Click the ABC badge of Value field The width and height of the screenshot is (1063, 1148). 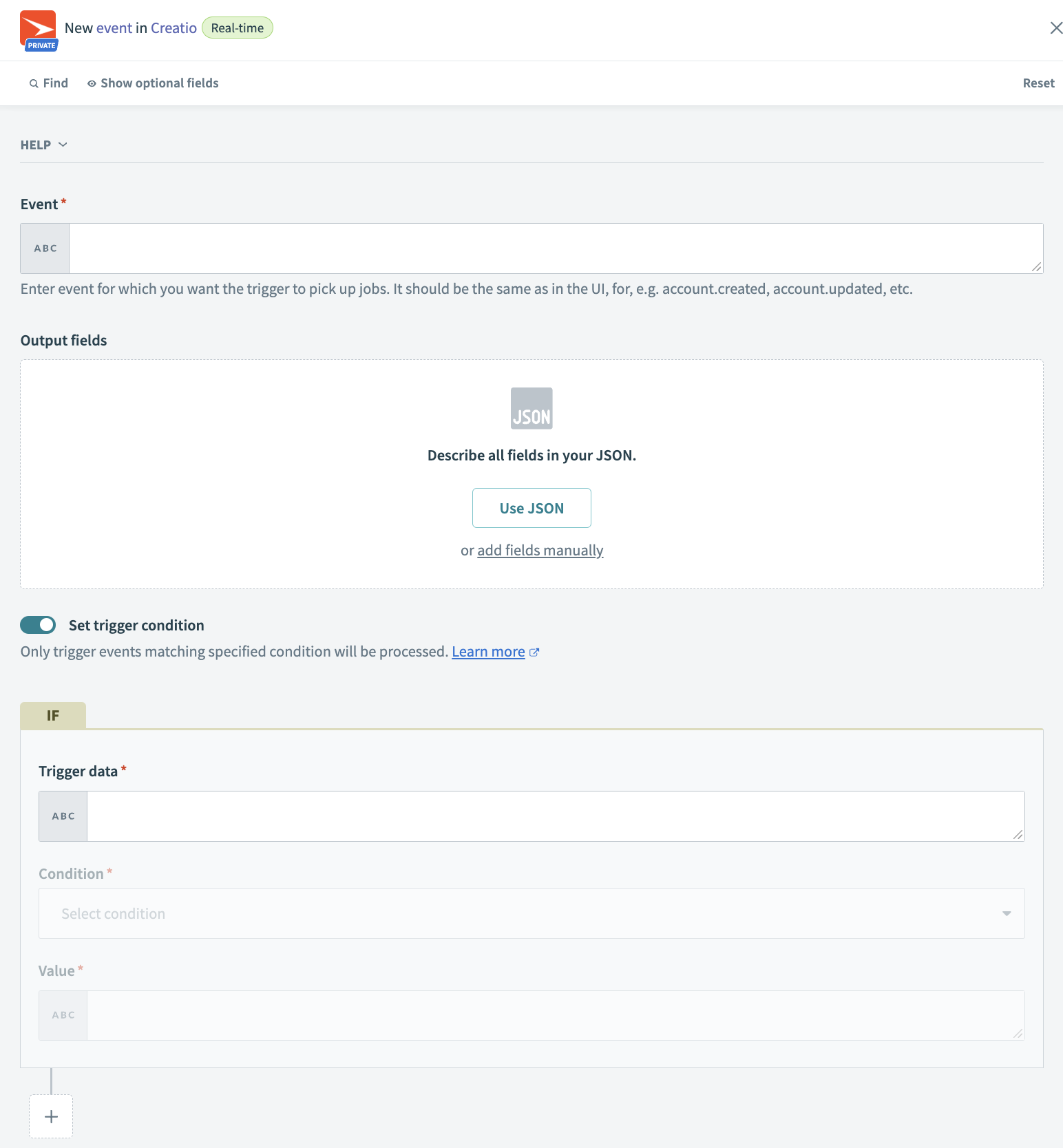click(x=63, y=1015)
